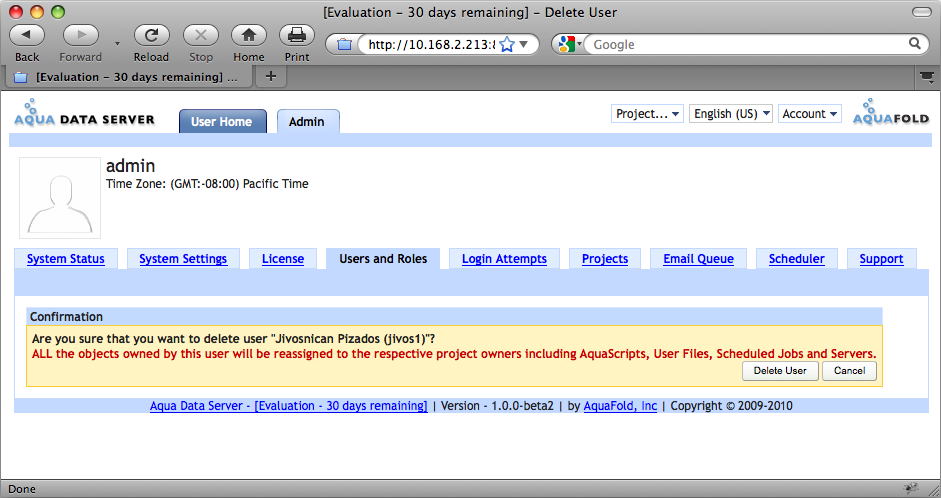The height and width of the screenshot is (498, 941).
Task: Click the status bar icon at bottom right
Action: coord(911,488)
